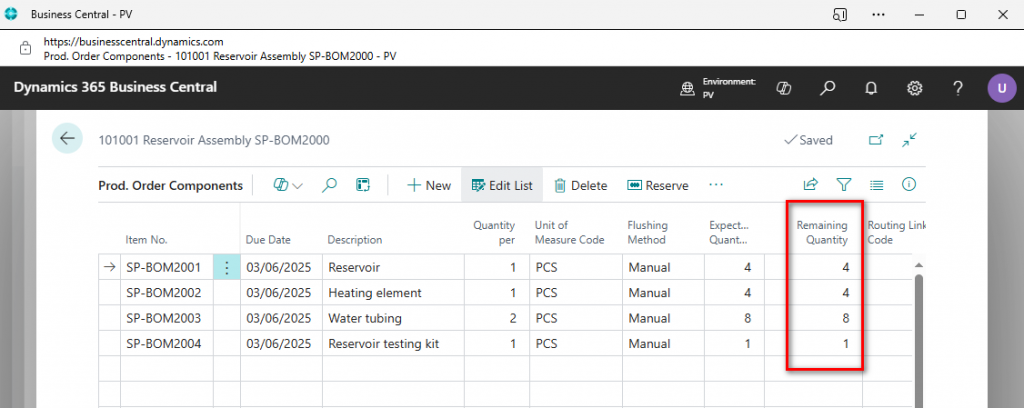Collapse the page with the shrink arrows icon
This screenshot has width=1024, height=408.
[909, 140]
